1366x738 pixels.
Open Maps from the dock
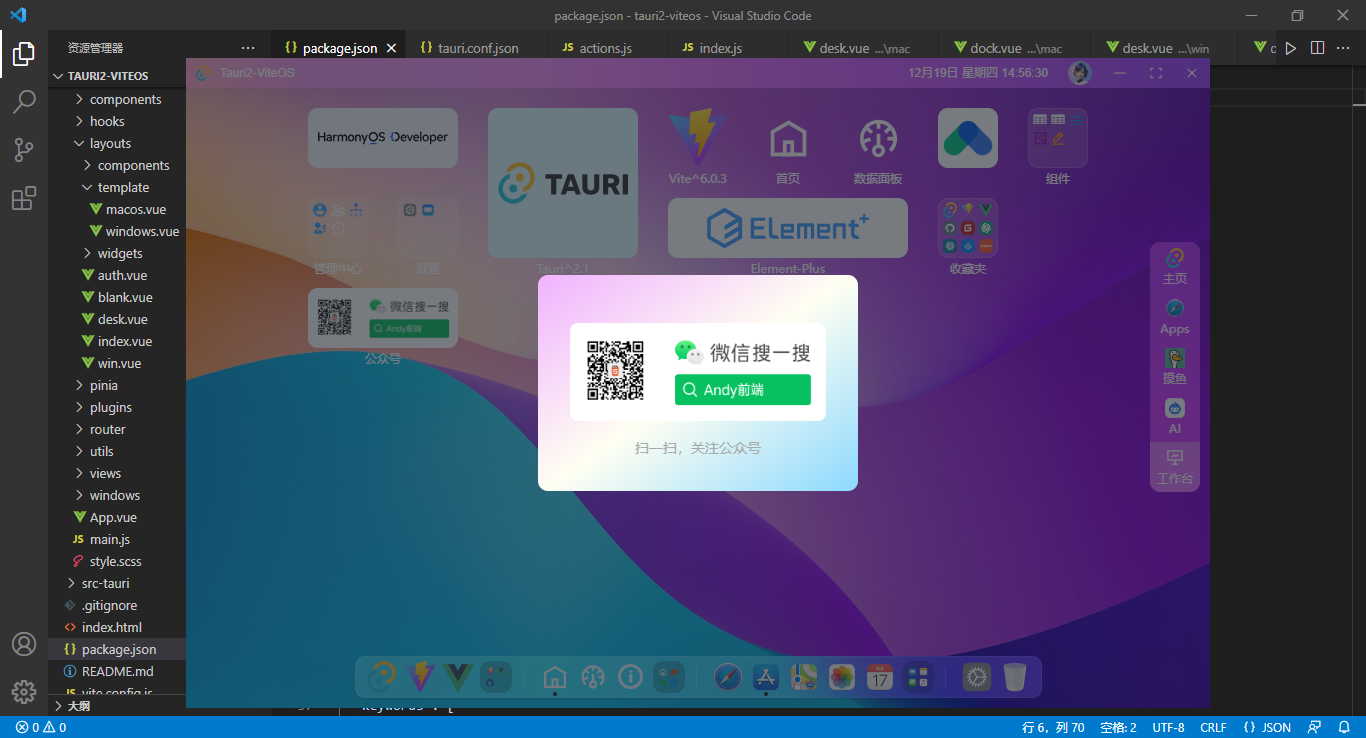(x=804, y=677)
